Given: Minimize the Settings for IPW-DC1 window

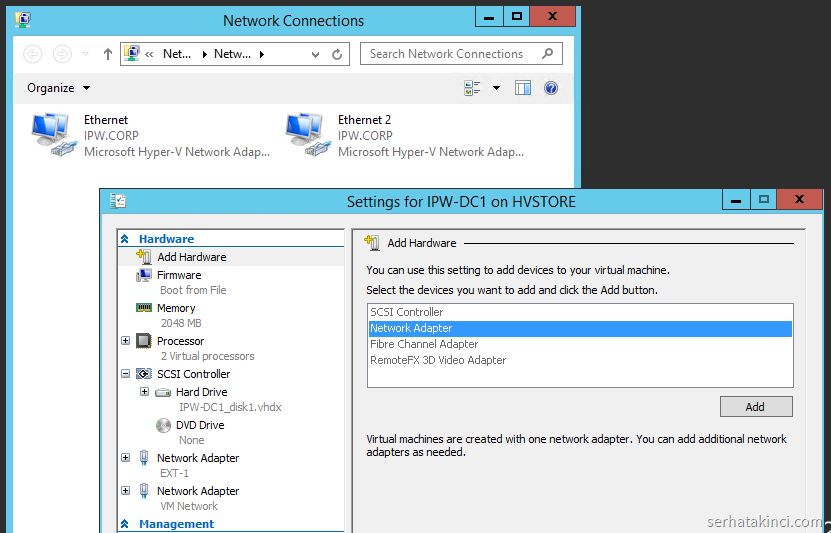Looking at the screenshot, I should click(x=736, y=200).
